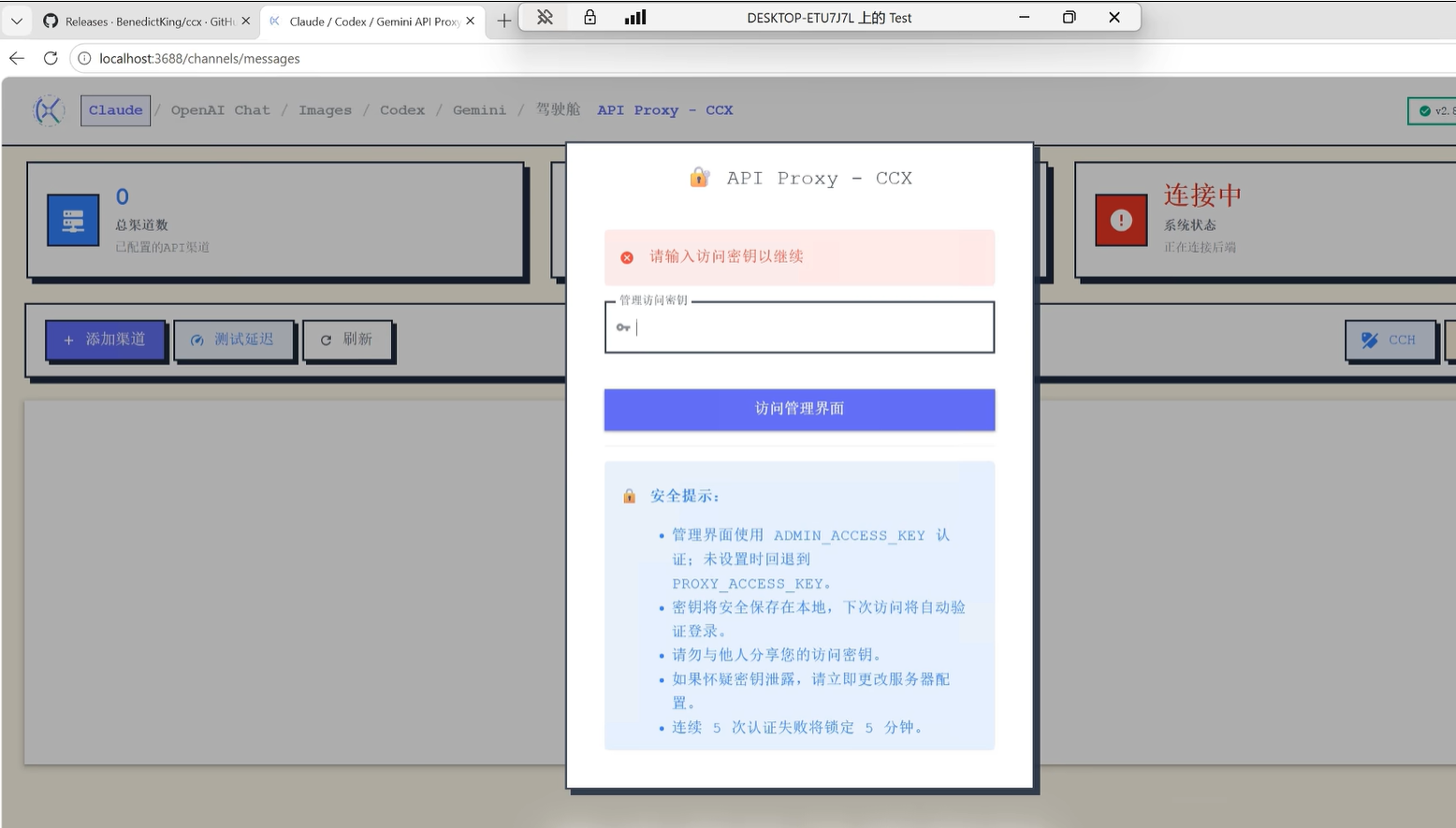Open the OpenAI Chat section

pos(220,110)
